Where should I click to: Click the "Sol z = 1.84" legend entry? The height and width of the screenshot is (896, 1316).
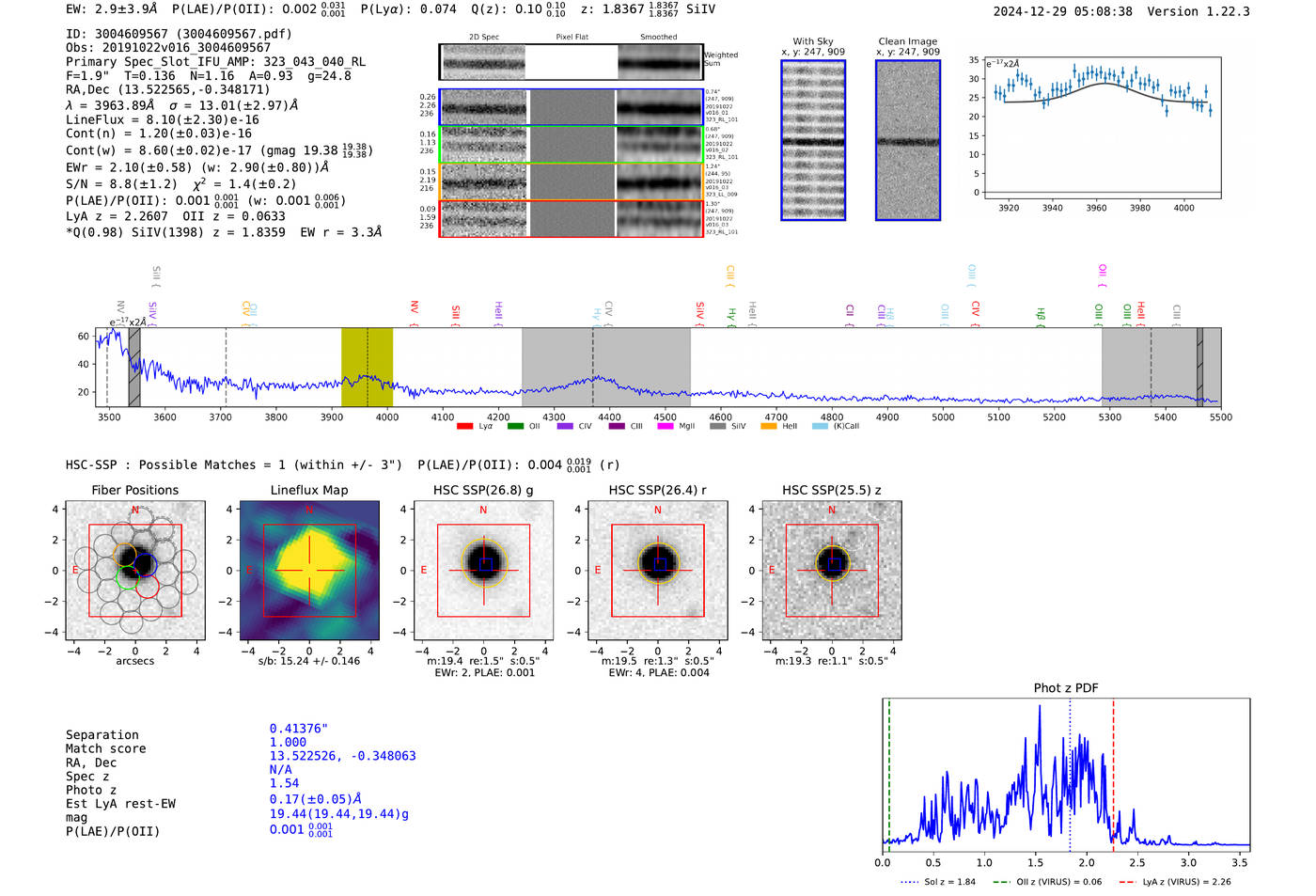[938, 882]
